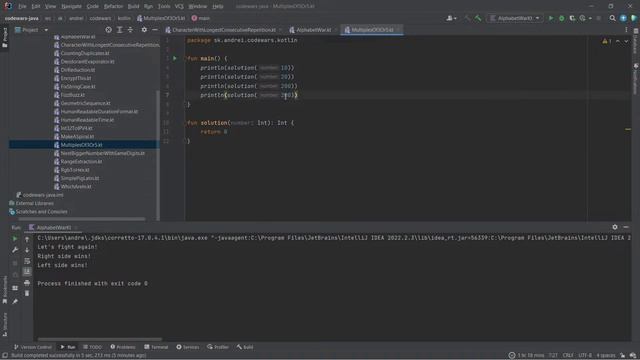Open the Version Control tool window
This screenshot has width=640, height=360.
[x=33, y=347]
